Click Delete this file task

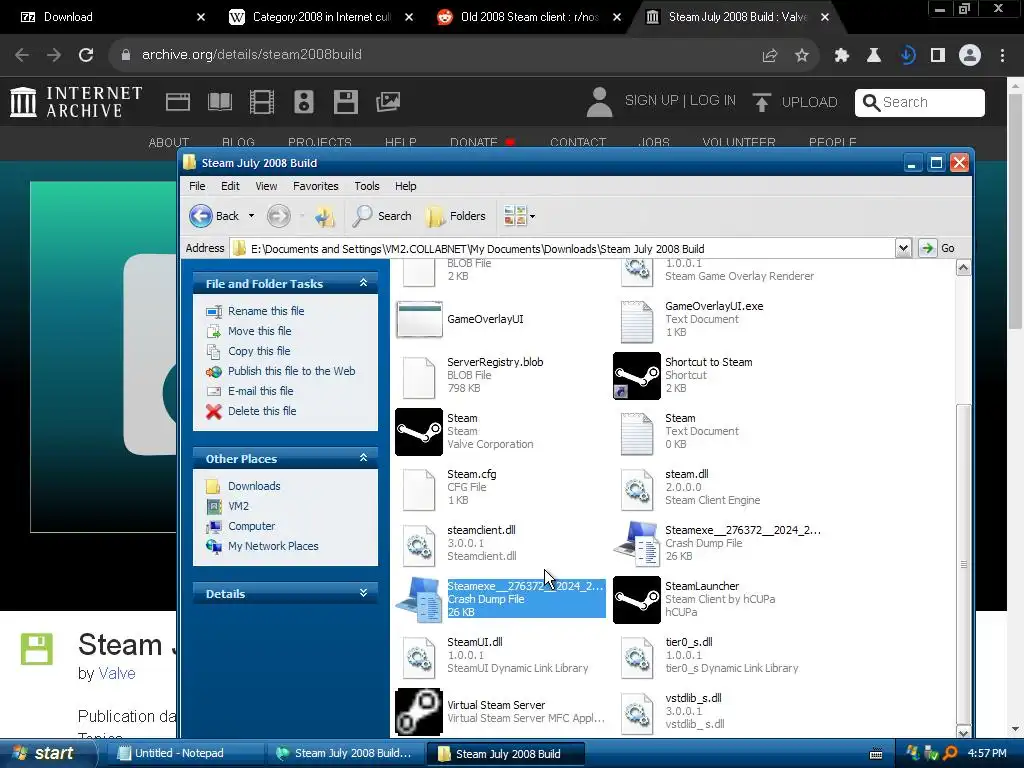pyautogui.click(x=262, y=411)
